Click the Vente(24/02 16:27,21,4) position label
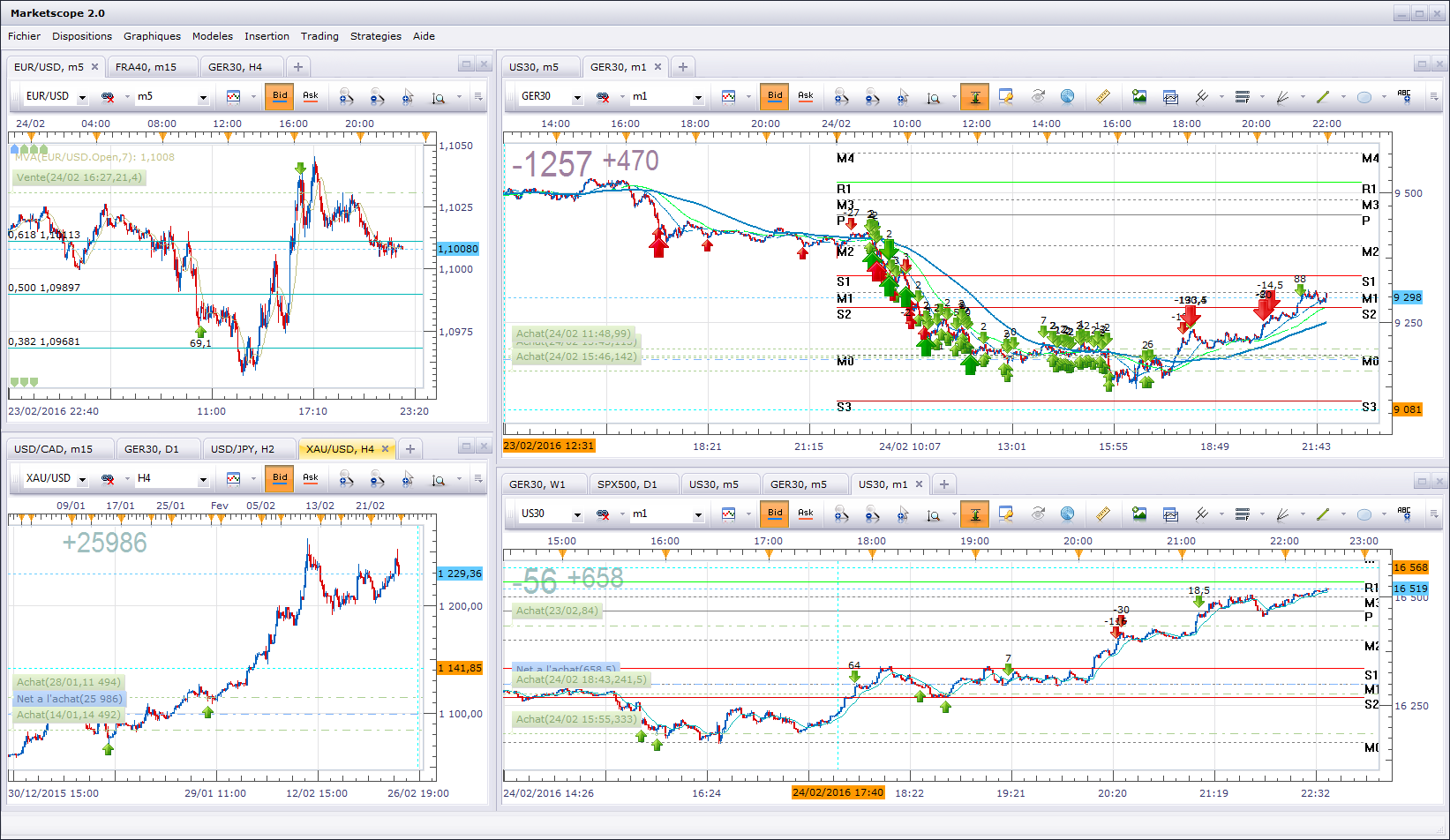The width and height of the screenshot is (1450, 840). coord(79,177)
